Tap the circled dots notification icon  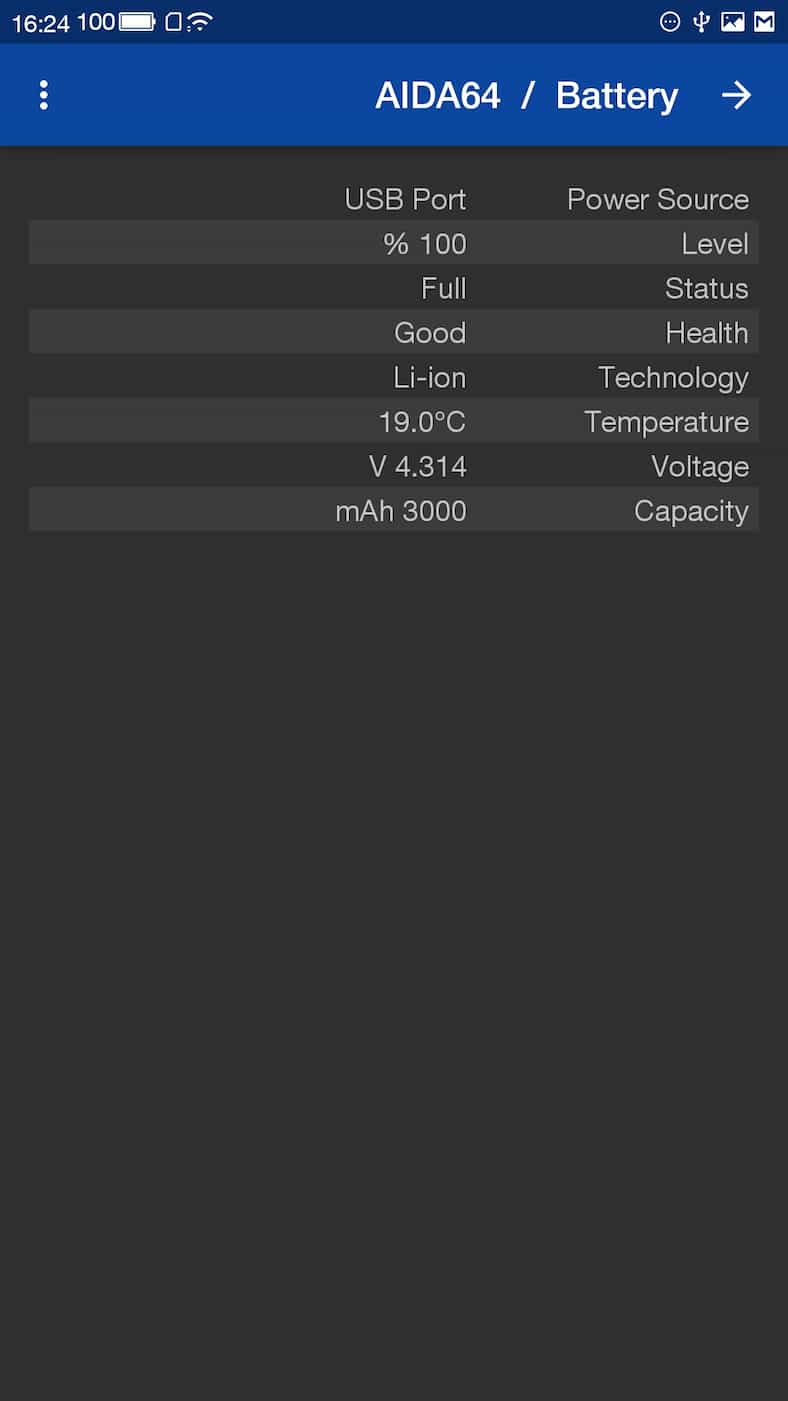coord(670,22)
